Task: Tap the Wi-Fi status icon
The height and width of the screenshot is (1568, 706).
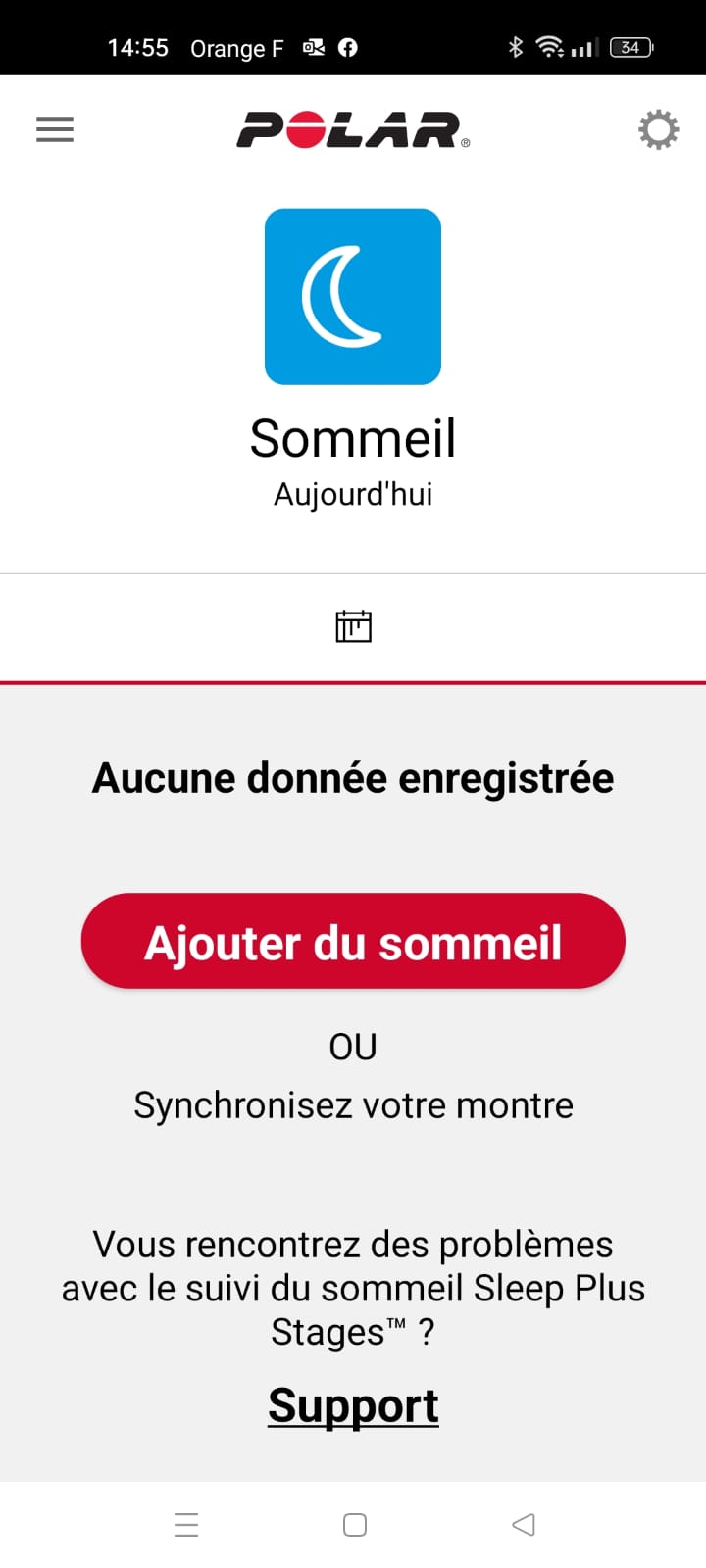Action: pos(549,47)
